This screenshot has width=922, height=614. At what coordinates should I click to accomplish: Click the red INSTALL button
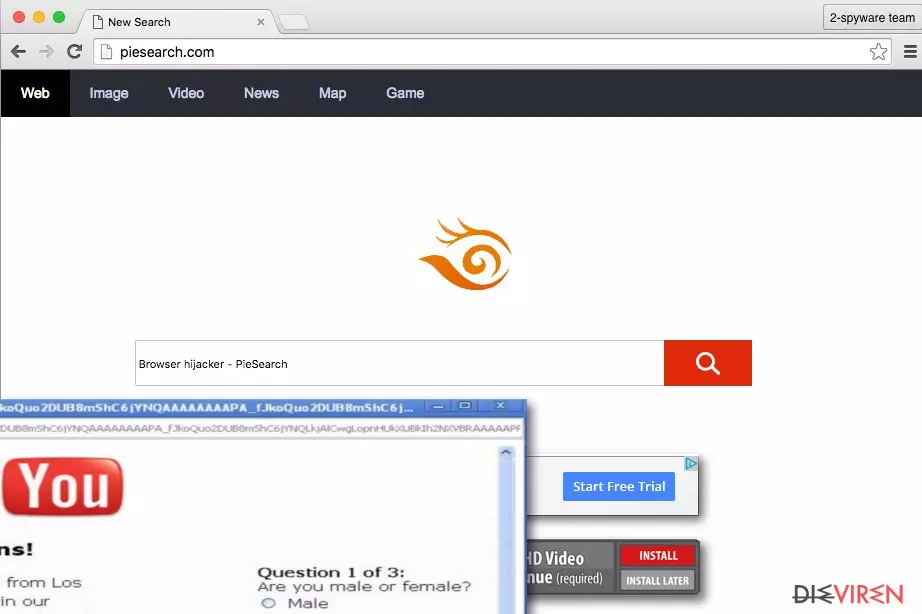(658, 555)
